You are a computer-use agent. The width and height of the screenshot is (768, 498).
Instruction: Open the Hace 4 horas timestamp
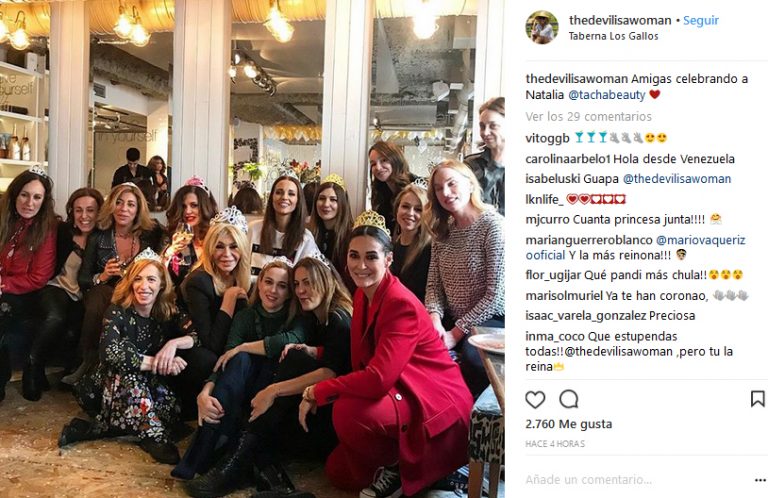click(x=555, y=444)
